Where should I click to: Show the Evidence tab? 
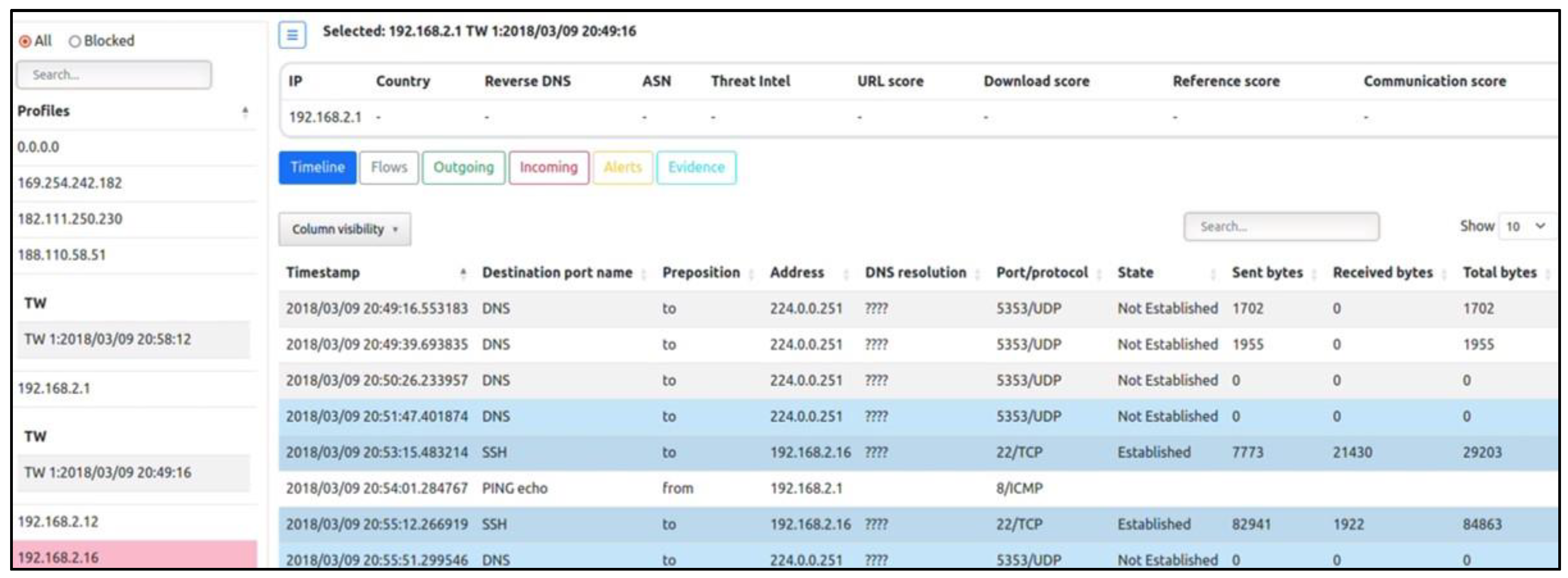(x=696, y=167)
